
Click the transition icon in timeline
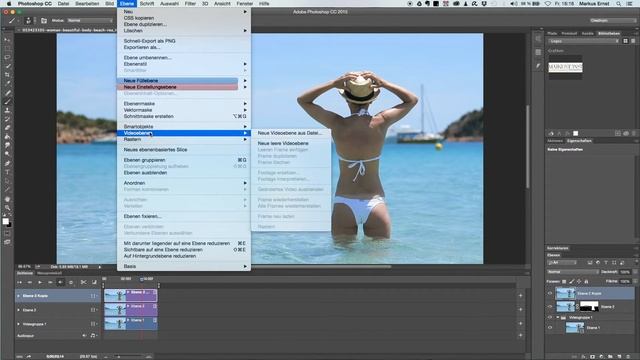coord(94,282)
